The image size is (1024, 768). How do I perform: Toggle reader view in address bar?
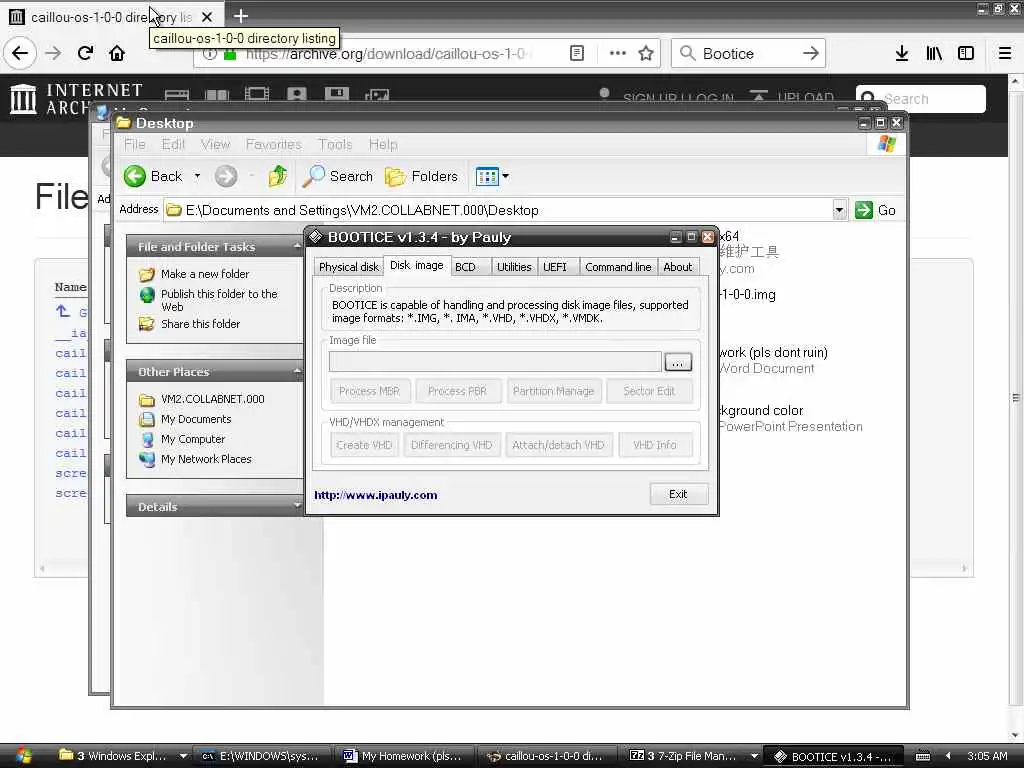(x=577, y=53)
